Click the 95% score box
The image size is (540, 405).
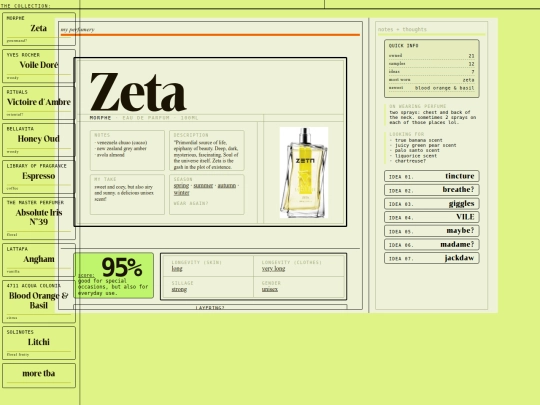[x=114, y=276]
